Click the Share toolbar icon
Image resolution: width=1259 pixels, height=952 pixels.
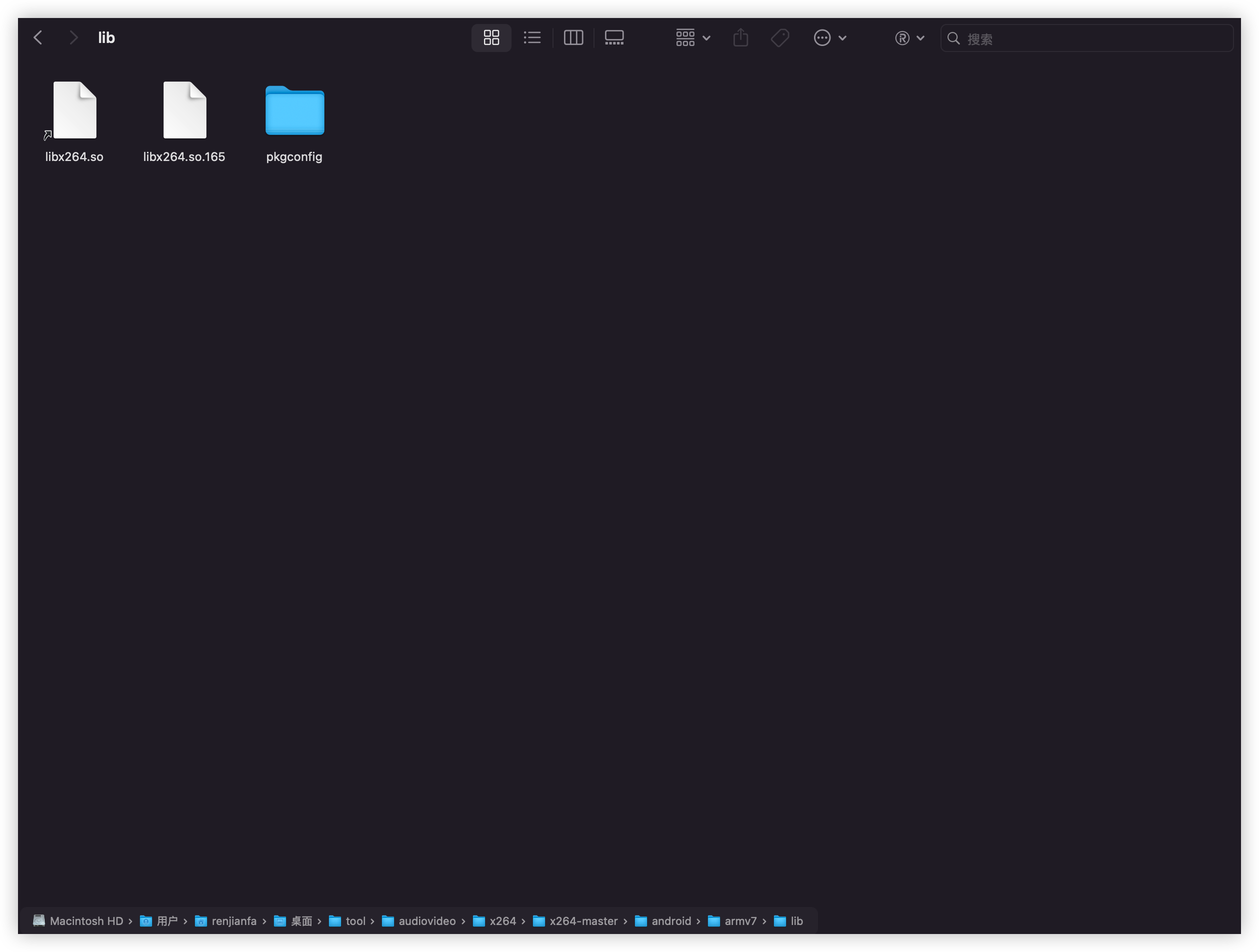[x=740, y=38]
